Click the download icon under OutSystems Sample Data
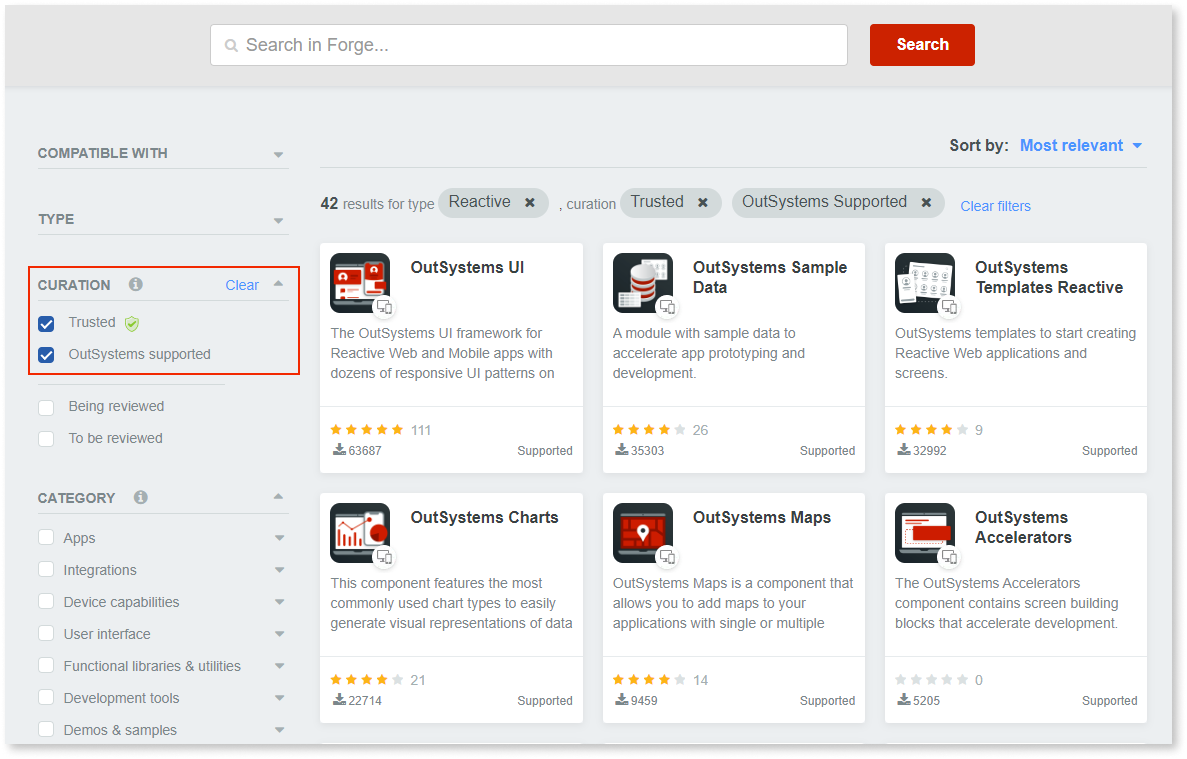1187x759 pixels. 622,450
